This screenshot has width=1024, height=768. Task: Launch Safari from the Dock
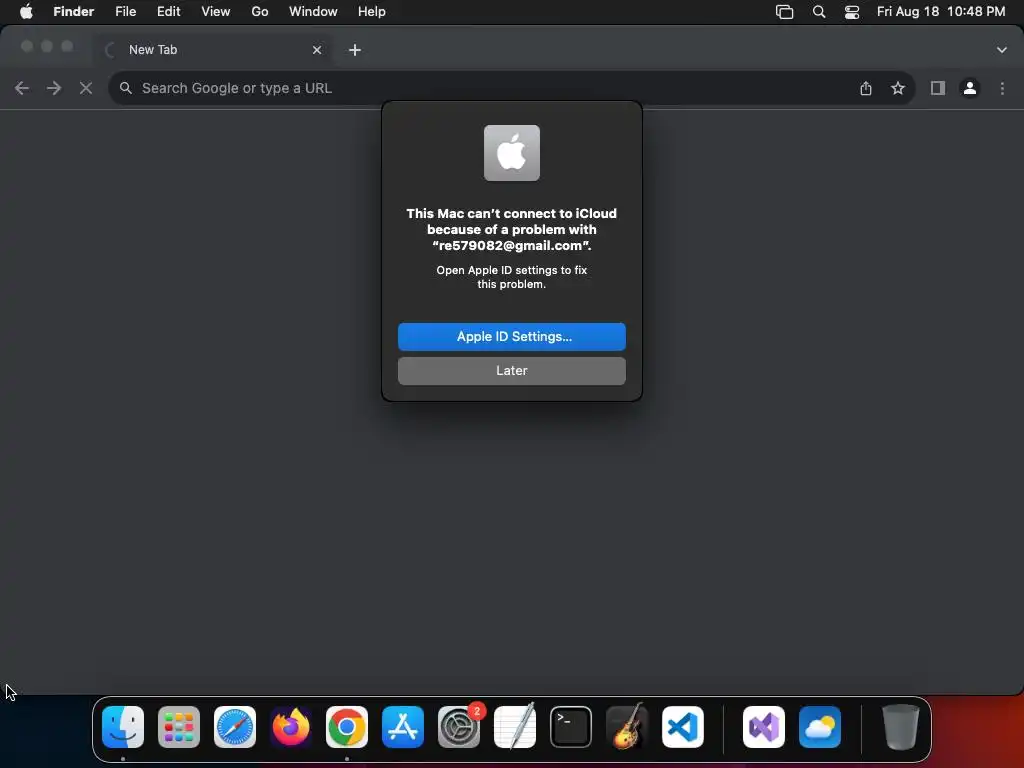pyautogui.click(x=235, y=727)
